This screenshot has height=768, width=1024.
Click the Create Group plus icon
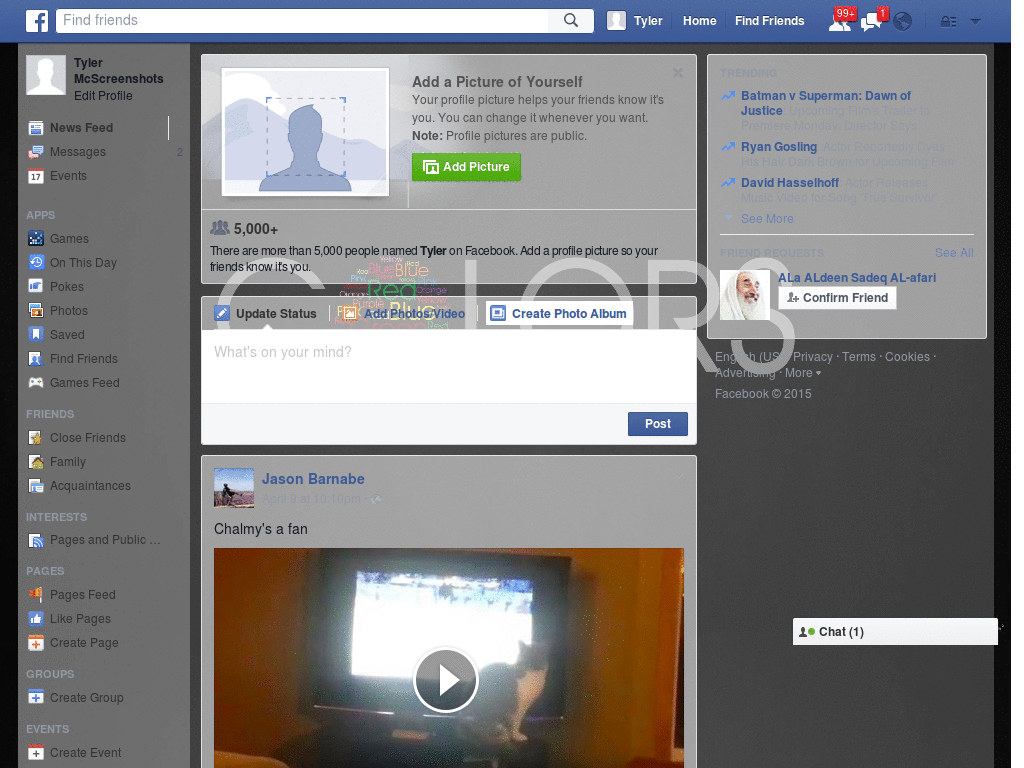click(x=36, y=697)
